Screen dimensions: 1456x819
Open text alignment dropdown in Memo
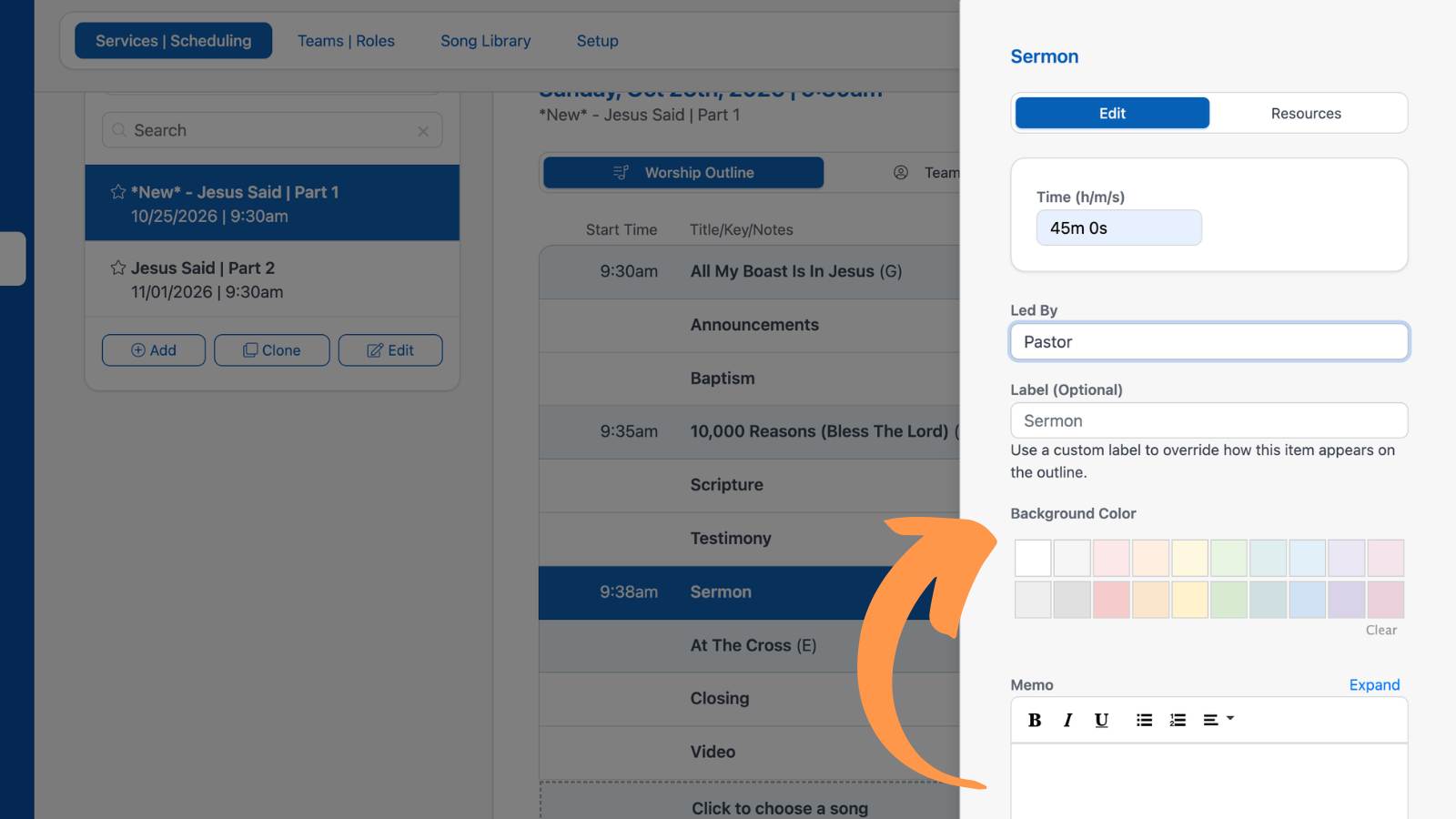[x=1218, y=720]
